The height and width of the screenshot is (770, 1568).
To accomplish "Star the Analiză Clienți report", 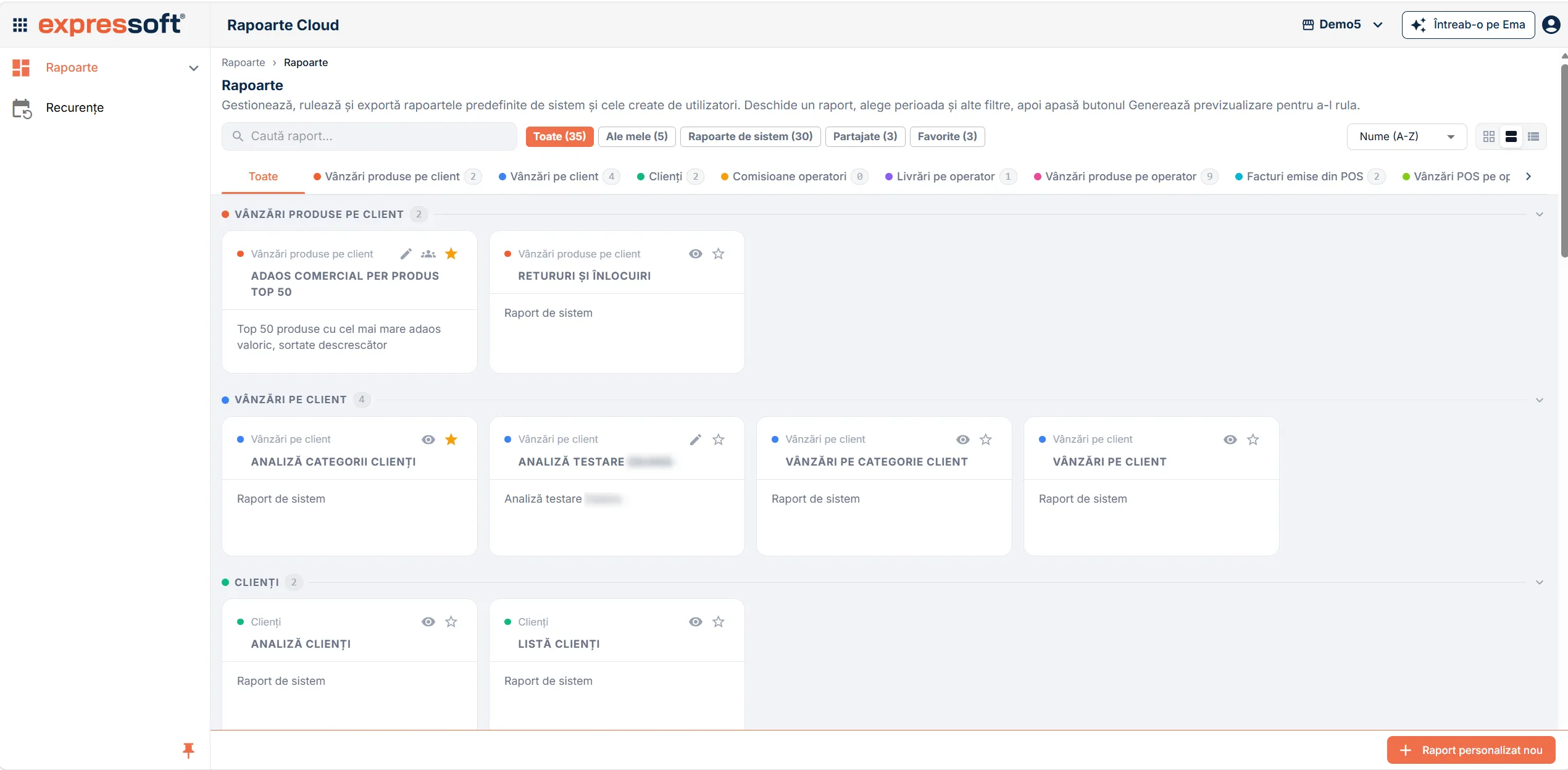I will click(x=451, y=622).
